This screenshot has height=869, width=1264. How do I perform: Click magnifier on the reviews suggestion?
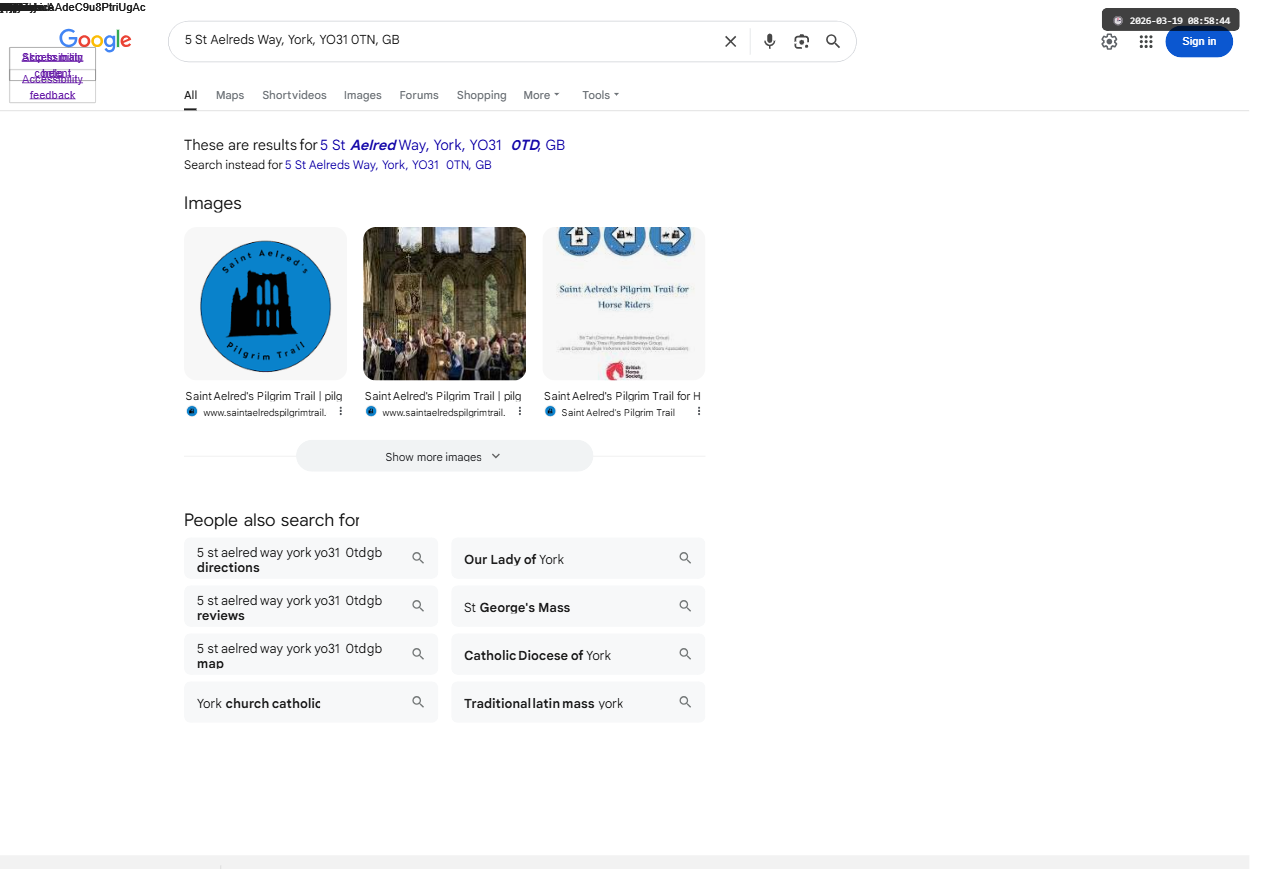tap(418, 606)
